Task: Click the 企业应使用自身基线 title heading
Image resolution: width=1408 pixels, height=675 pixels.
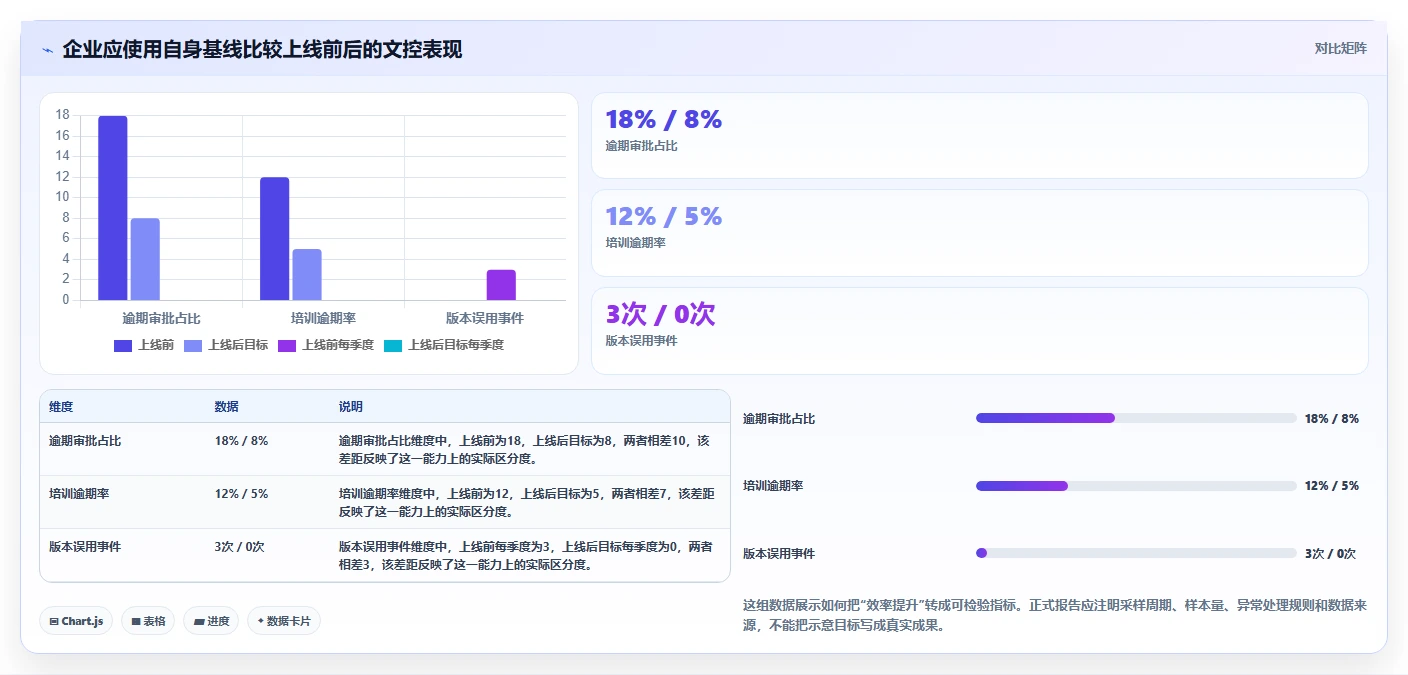Action: coord(262,50)
